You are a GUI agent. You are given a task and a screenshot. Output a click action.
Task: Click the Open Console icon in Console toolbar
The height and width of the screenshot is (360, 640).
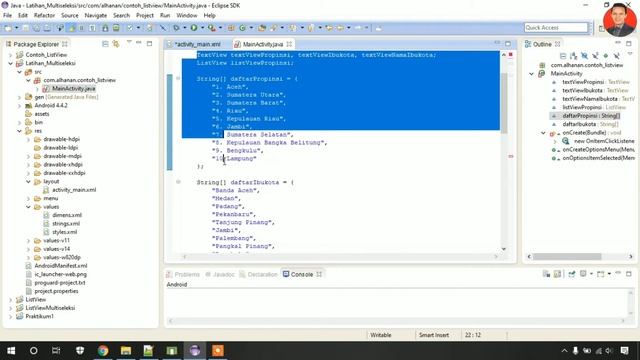pos(600,274)
